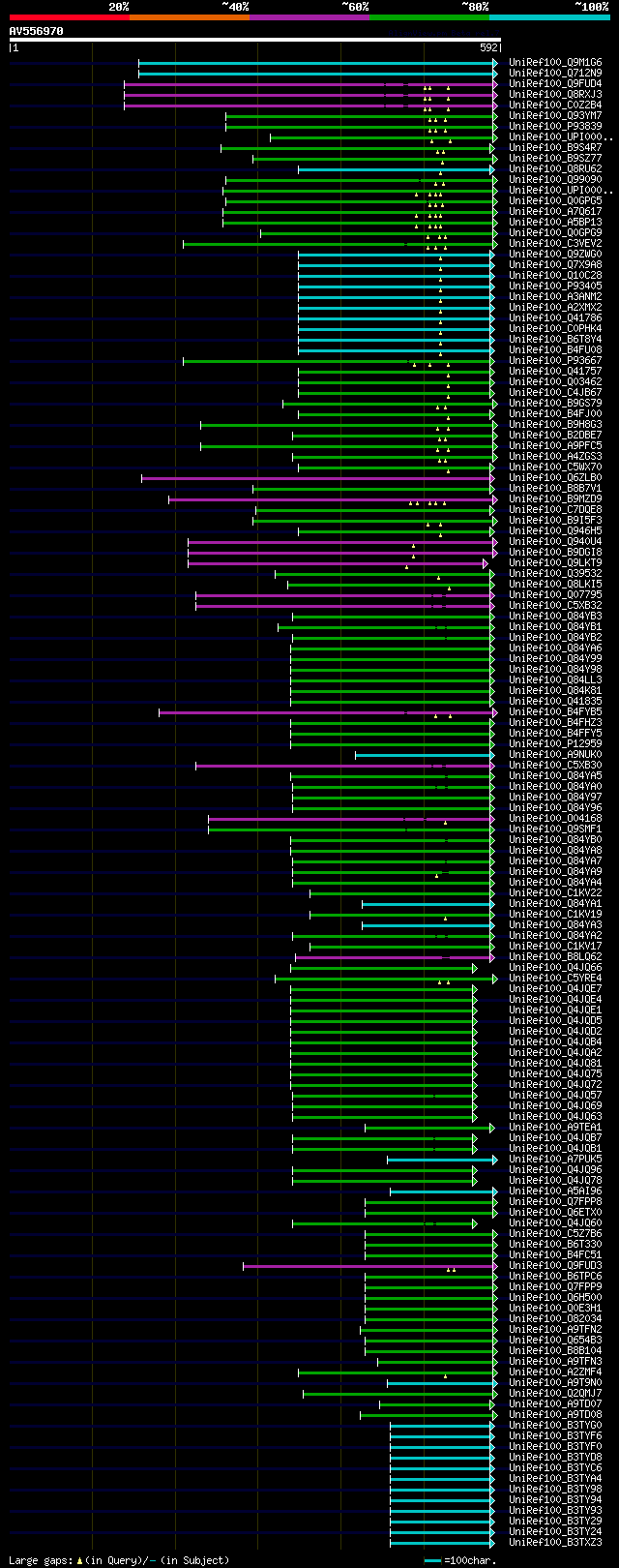Select UniRef100_B3TYG0 label

(555, 1426)
